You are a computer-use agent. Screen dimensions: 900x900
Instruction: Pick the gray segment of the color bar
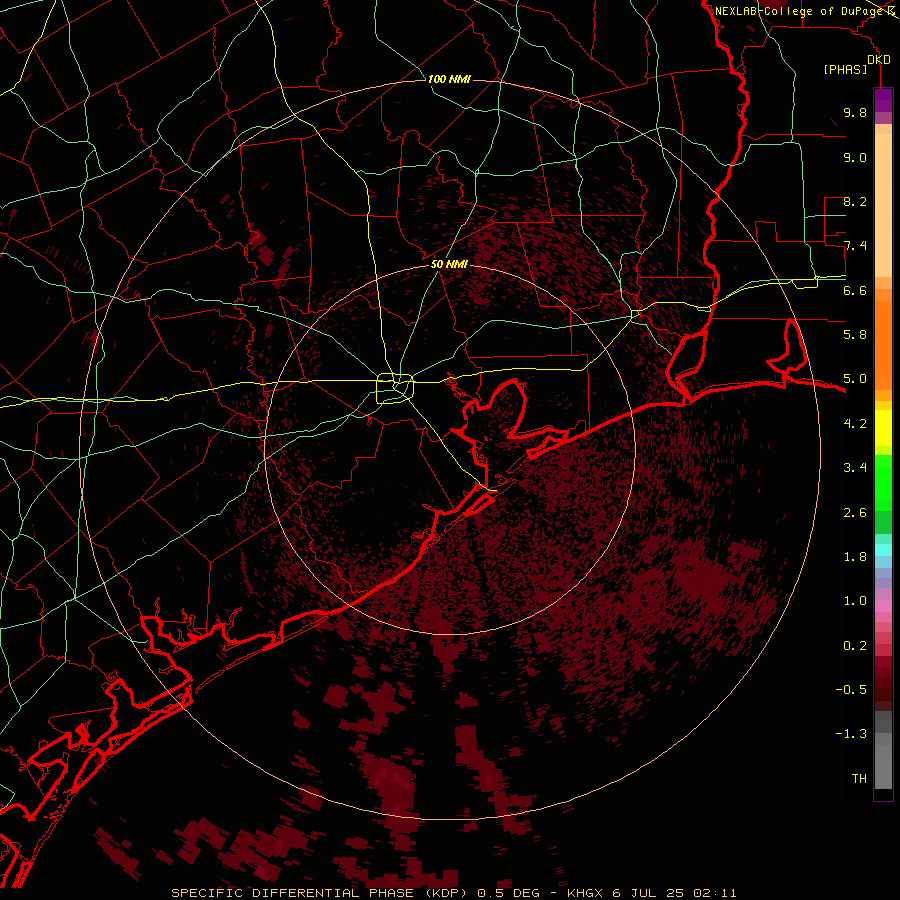883,752
